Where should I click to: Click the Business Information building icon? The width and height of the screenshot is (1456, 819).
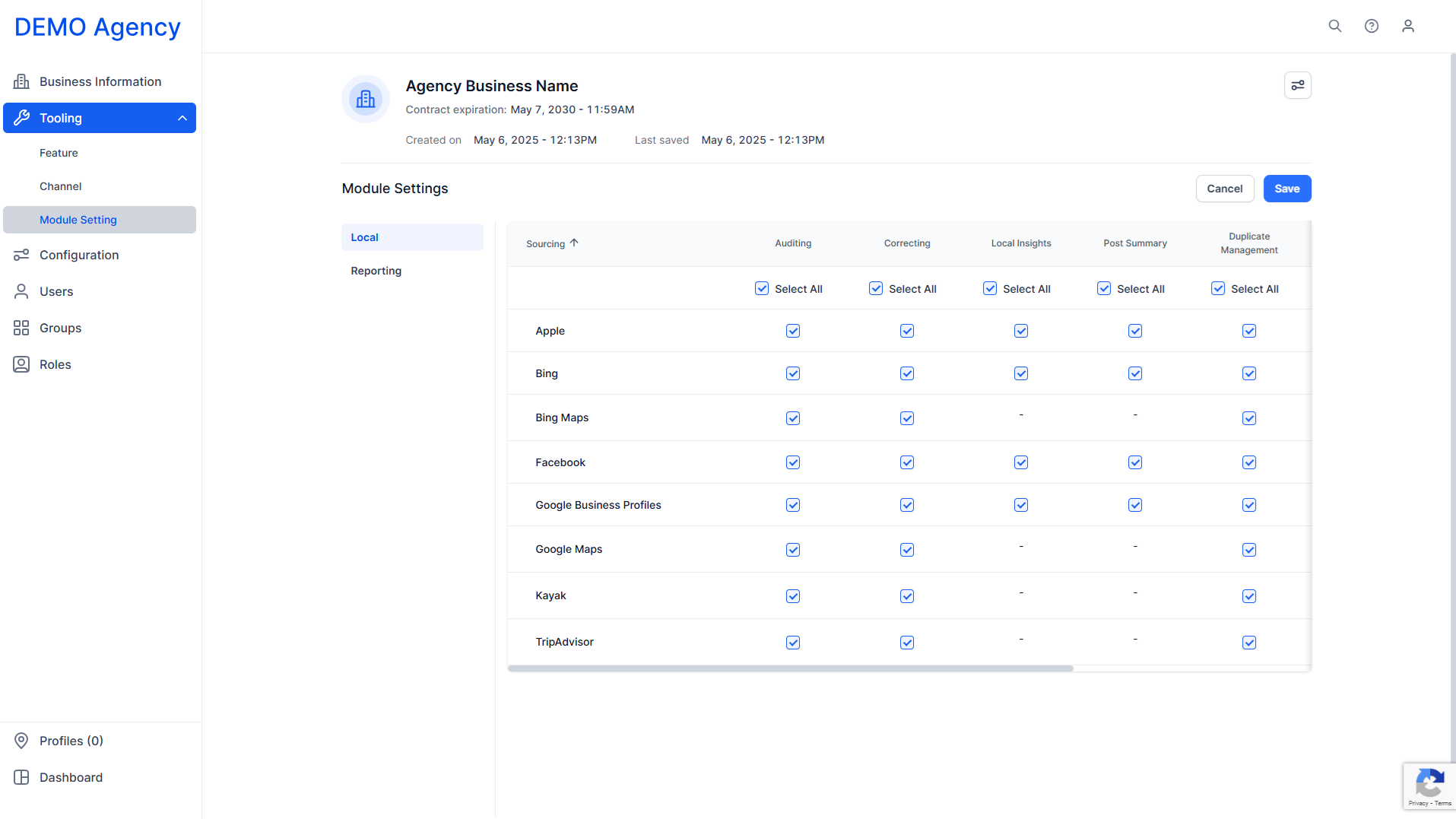click(21, 81)
